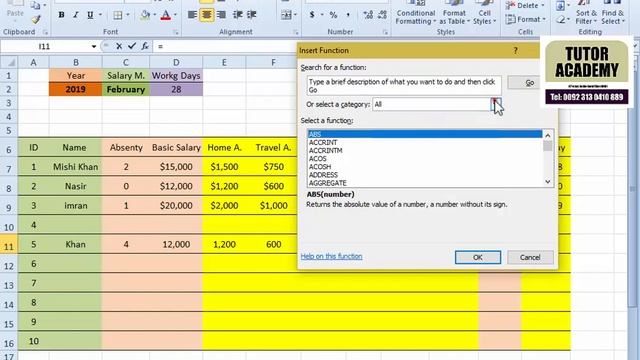Apply italic formatting
The image size is (640, 360).
pos(76,15)
